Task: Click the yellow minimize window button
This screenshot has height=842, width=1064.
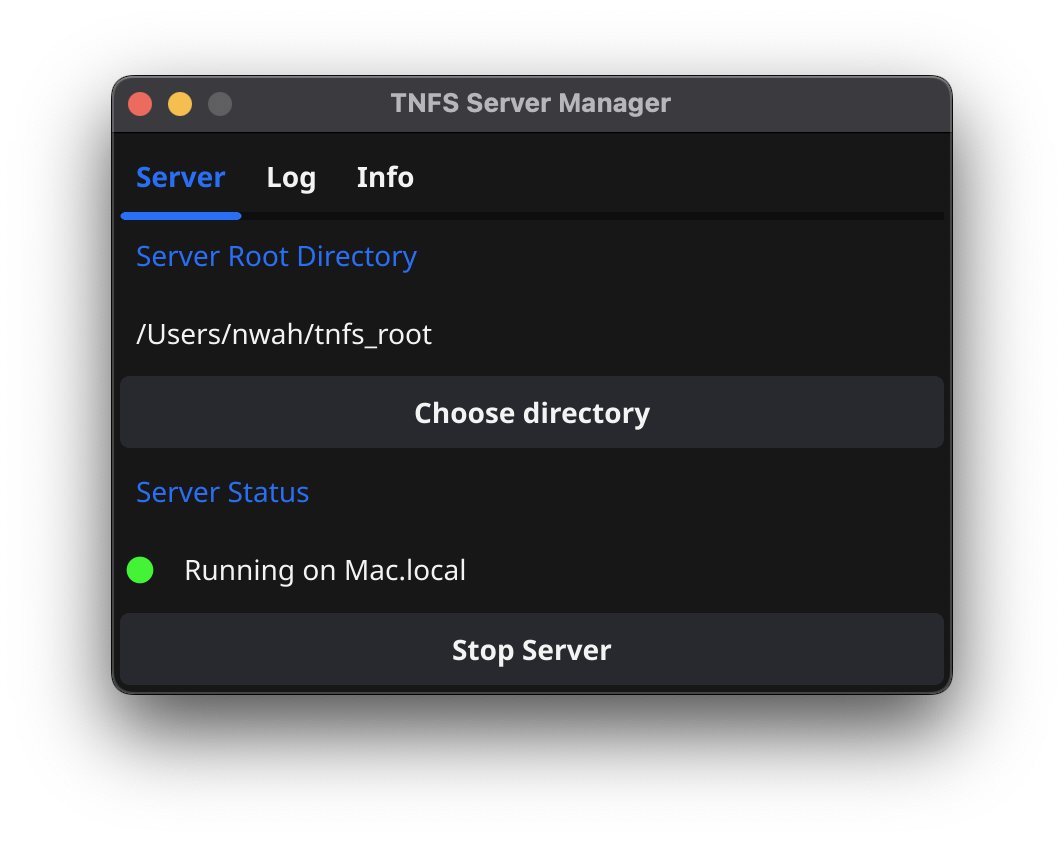Action: coord(180,103)
